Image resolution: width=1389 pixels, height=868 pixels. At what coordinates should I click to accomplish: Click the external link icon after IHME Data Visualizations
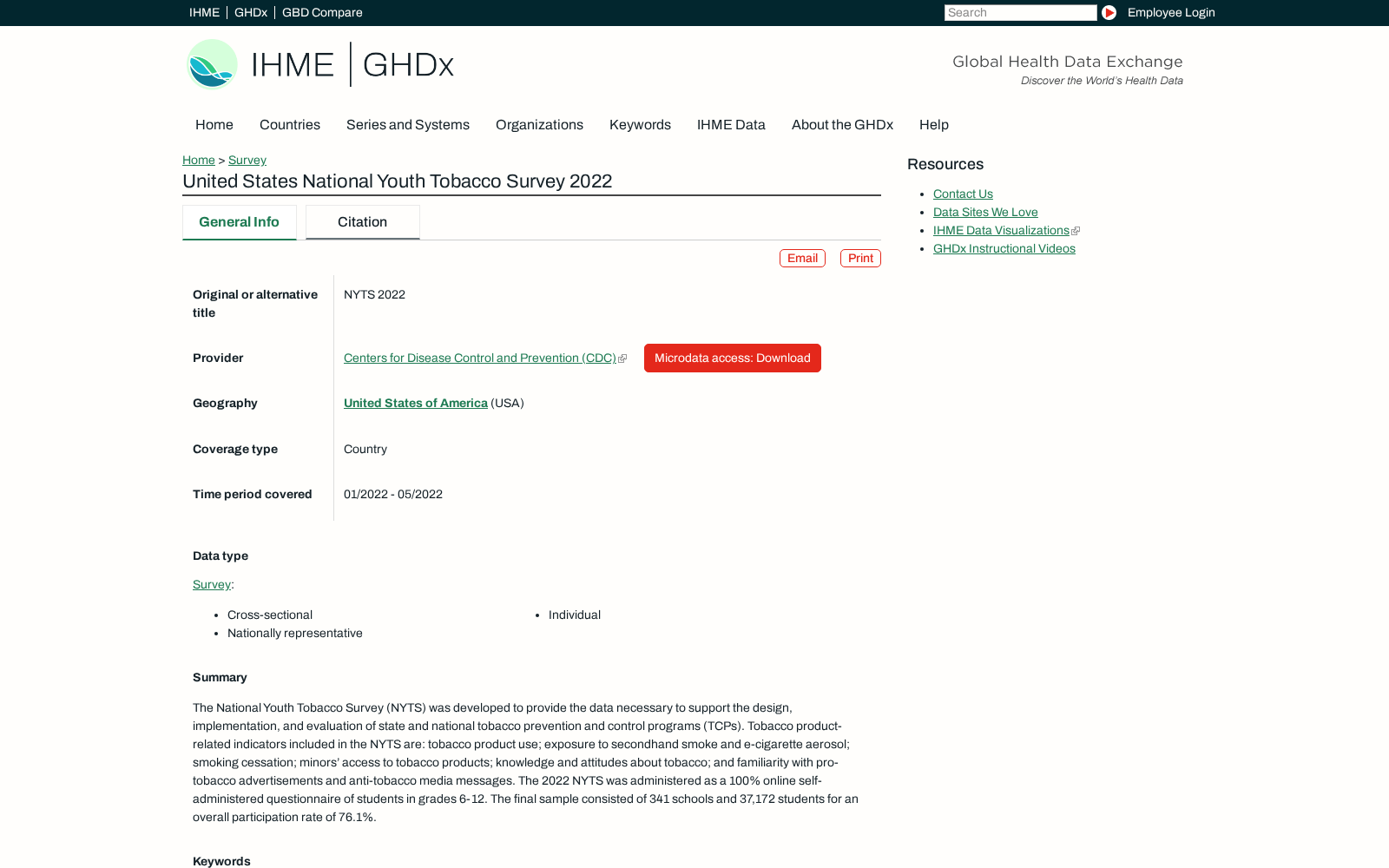coord(1076,231)
